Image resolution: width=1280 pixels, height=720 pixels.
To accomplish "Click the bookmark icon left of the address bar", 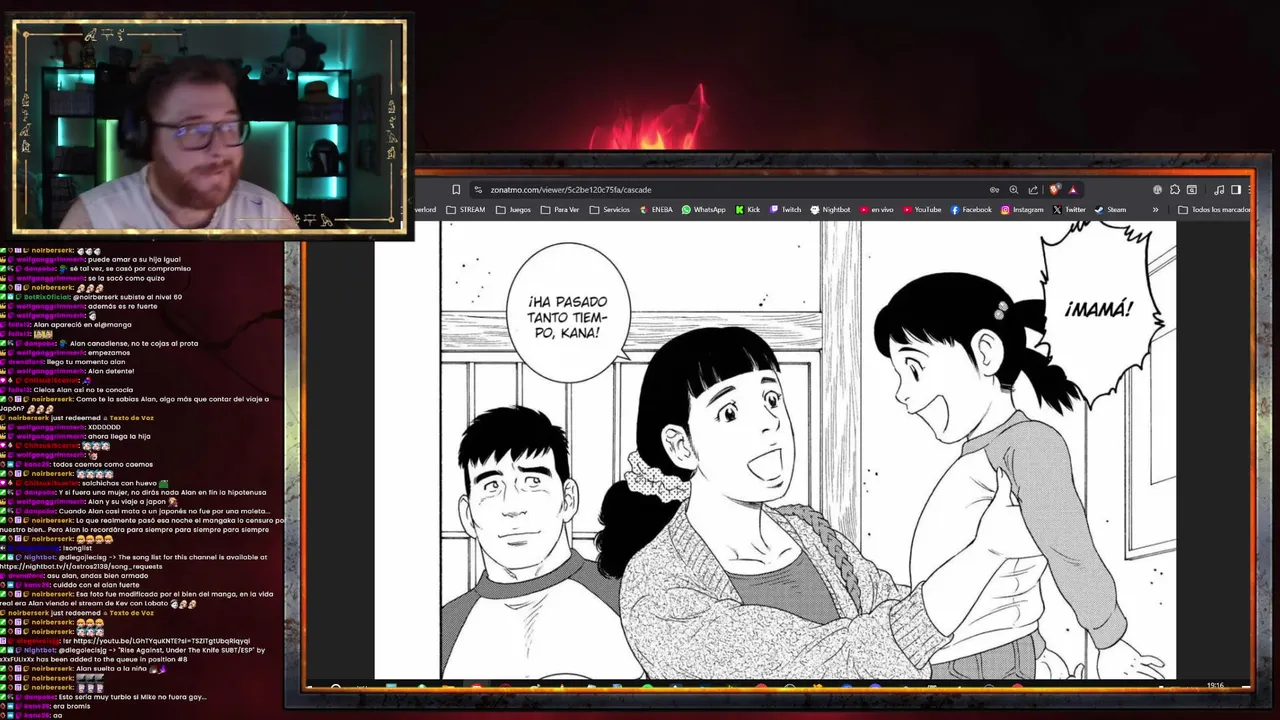I will [456, 190].
